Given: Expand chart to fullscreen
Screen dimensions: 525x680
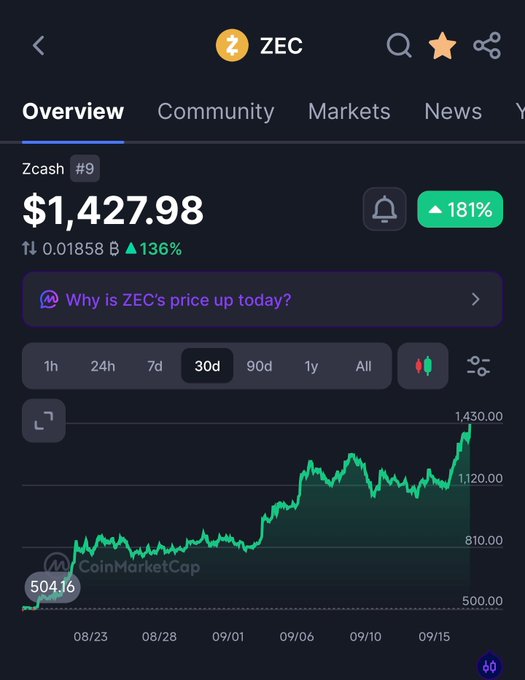Looking at the screenshot, I should (44, 421).
